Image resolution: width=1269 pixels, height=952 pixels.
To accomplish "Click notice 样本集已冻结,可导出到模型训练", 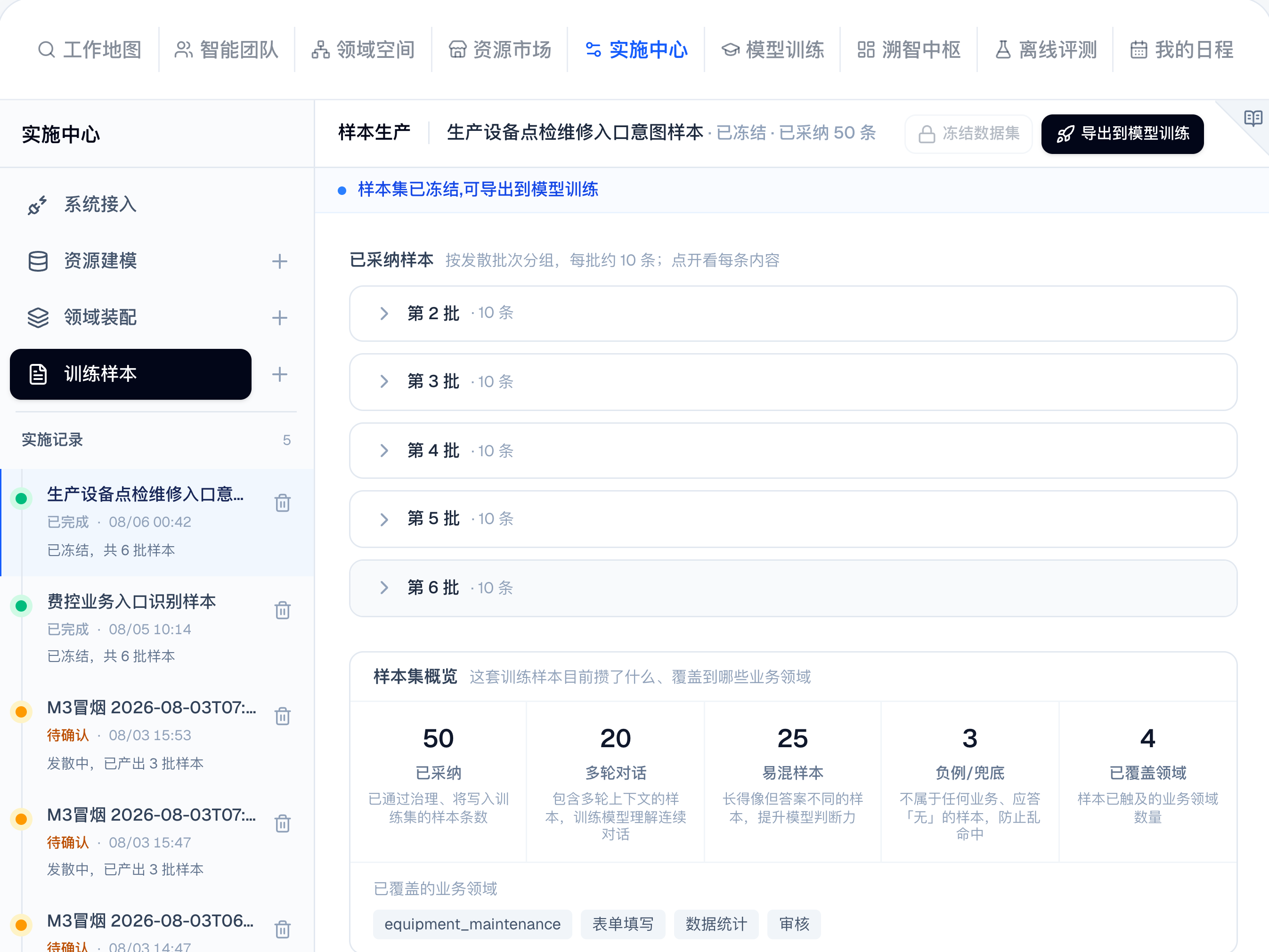I will pyautogui.click(x=478, y=189).
